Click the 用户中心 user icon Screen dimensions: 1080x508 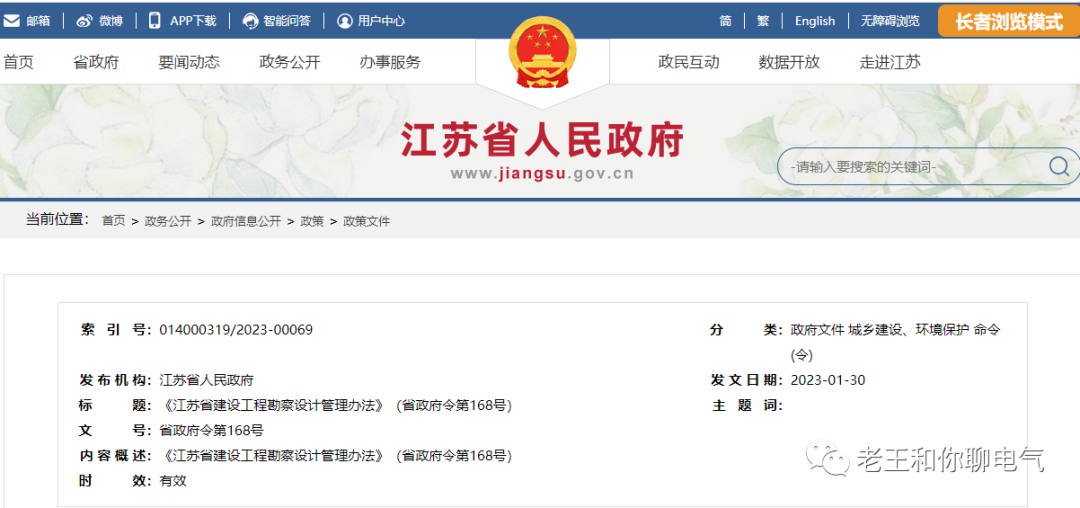coord(345,20)
